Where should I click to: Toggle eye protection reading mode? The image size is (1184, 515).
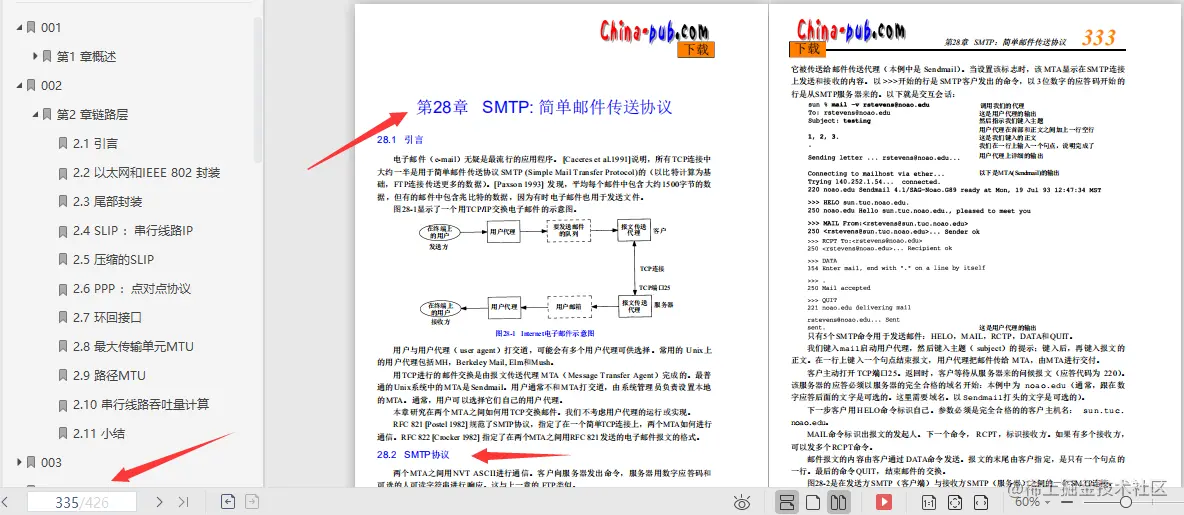tap(742, 501)
